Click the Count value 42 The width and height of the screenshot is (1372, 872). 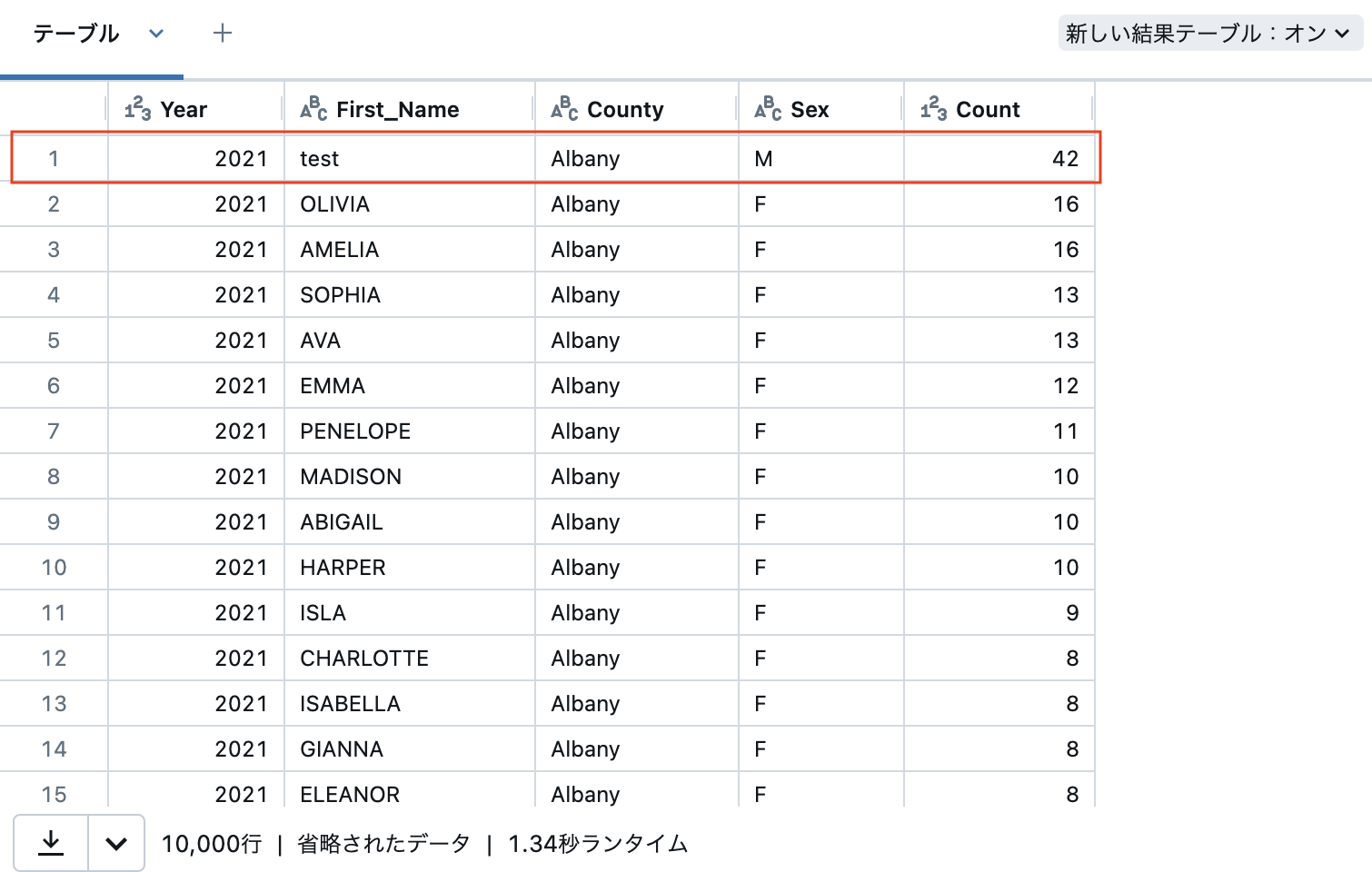(x=1065, y=158)
